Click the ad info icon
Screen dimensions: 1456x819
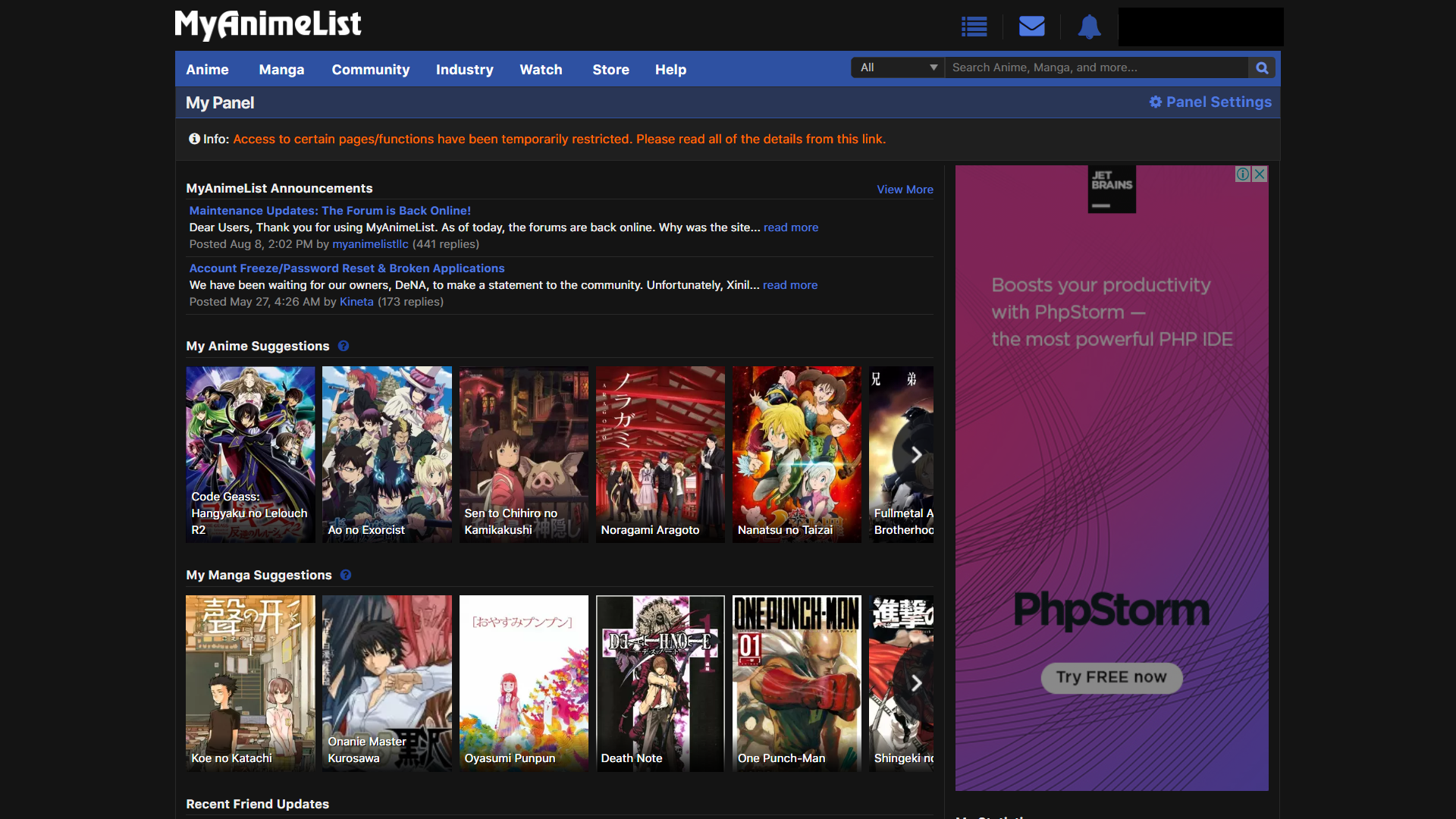(1243, 174)
